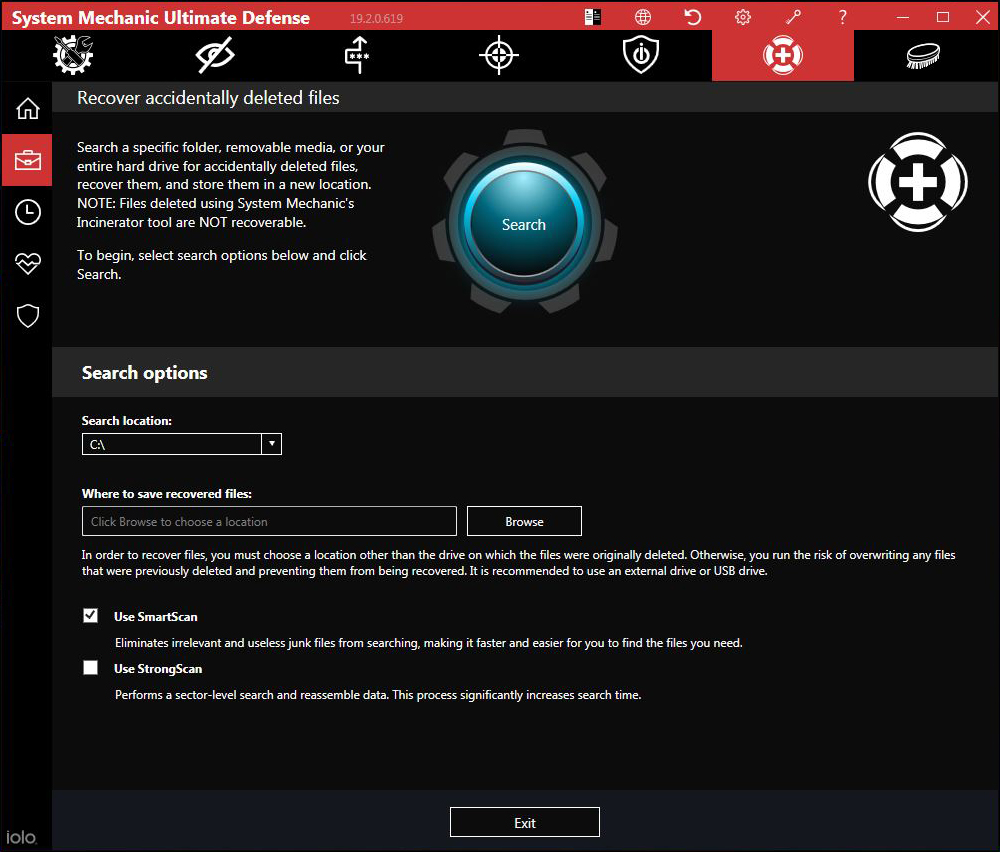Open the password manager tab icon
The width and height of the screenshot is (1000, 852).
(357, 55)
